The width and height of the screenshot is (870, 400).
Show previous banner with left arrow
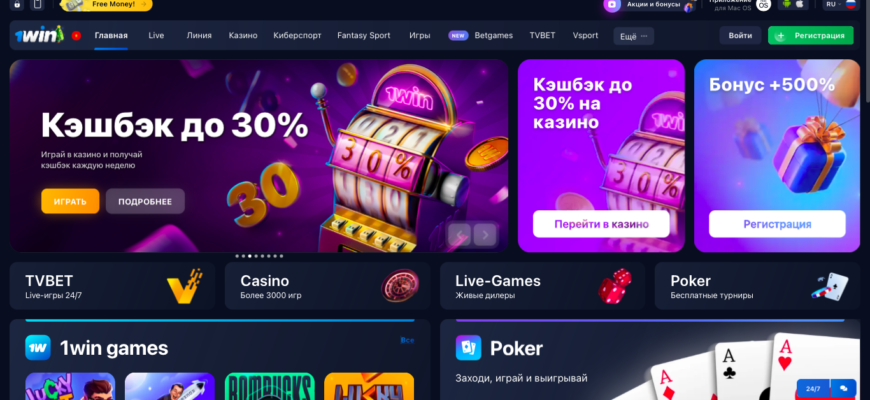pyautogui.click(x=459, y=235)
